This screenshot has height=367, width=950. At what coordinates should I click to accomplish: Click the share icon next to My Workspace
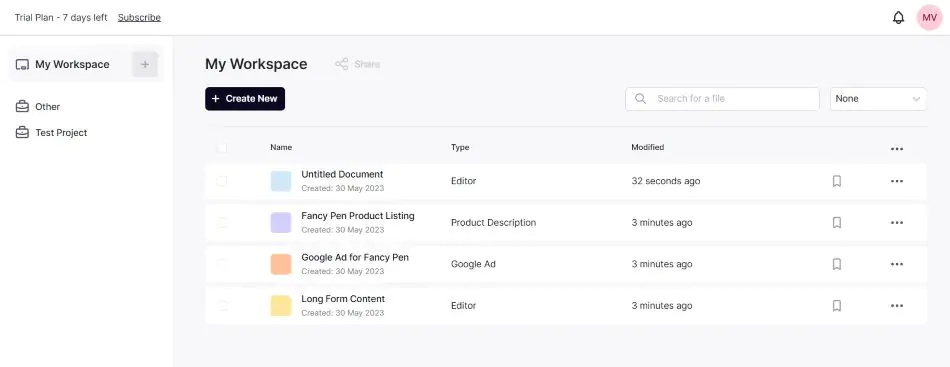pyautogui.click(x=342, y=64)
